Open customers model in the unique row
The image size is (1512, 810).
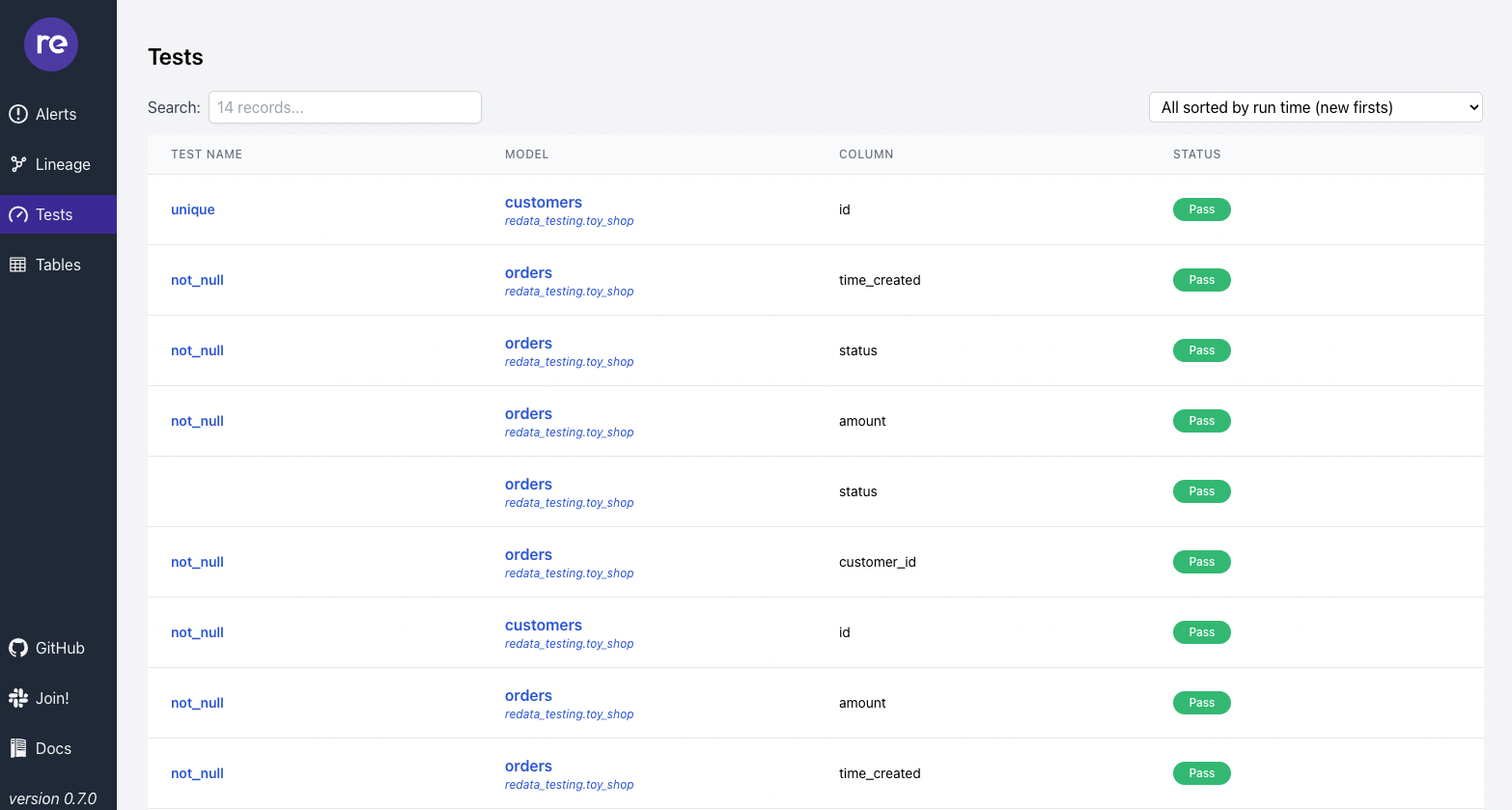click(x=544, y=202)
